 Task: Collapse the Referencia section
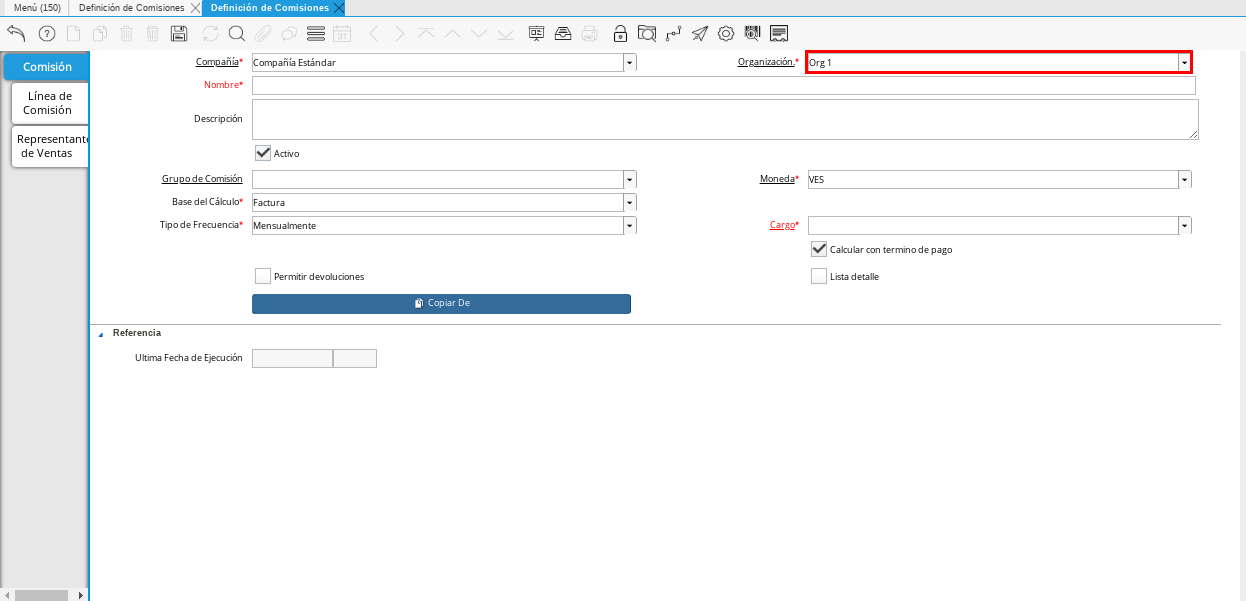[100, 334]
